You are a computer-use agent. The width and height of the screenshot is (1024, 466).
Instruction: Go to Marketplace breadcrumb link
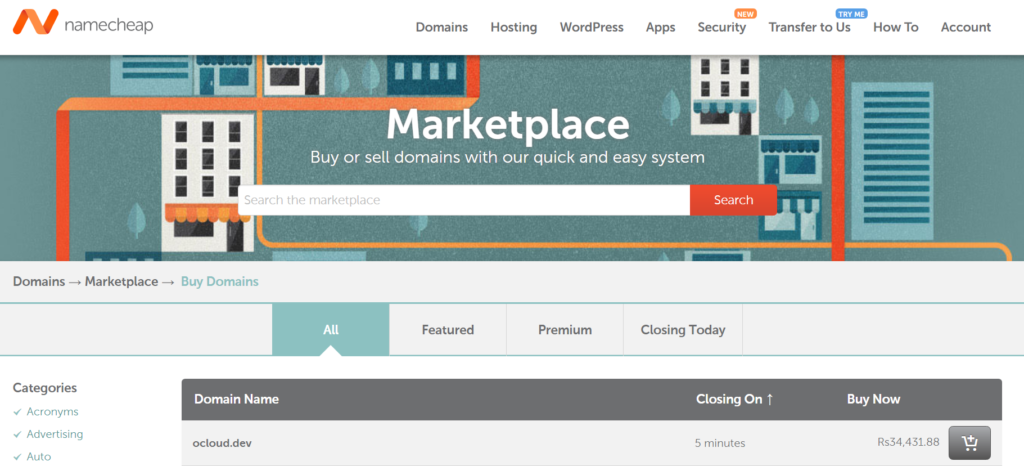click(121, 282)
